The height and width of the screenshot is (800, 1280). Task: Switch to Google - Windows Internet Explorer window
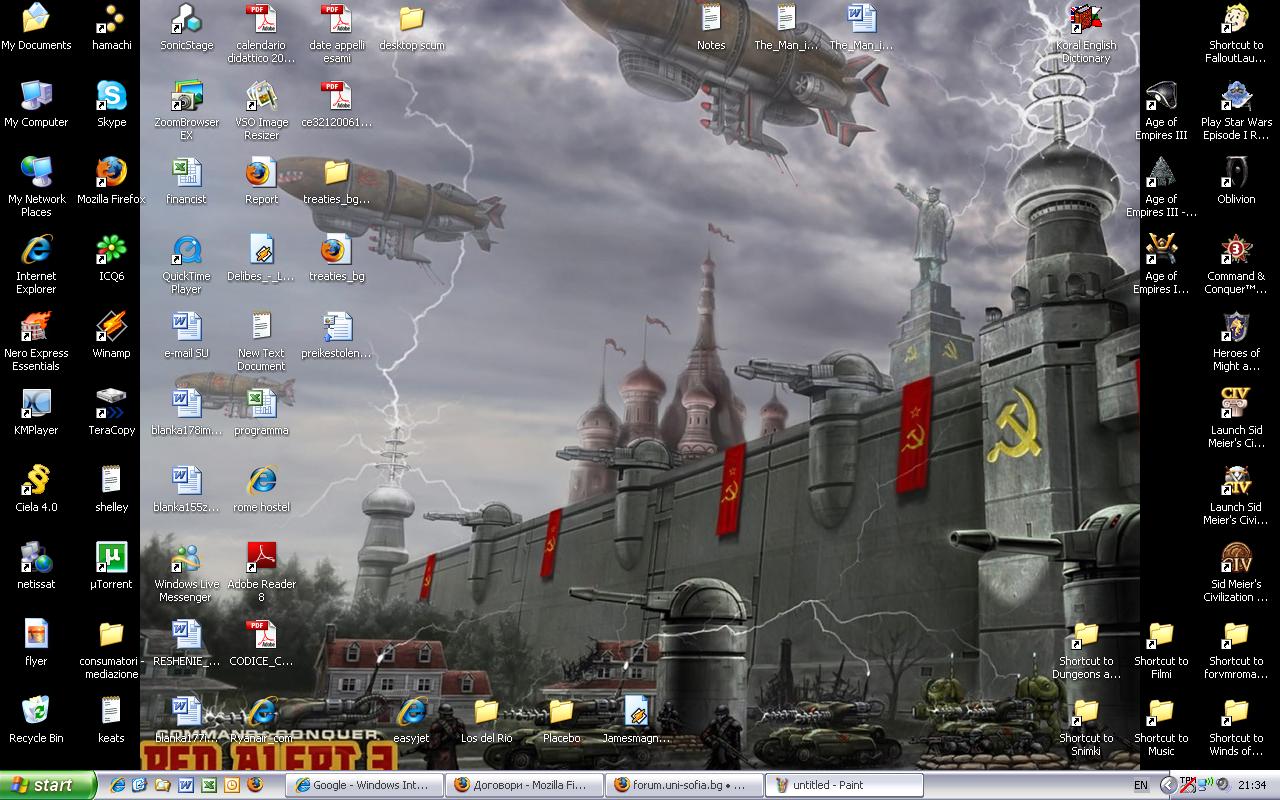(x=364, y=785)
